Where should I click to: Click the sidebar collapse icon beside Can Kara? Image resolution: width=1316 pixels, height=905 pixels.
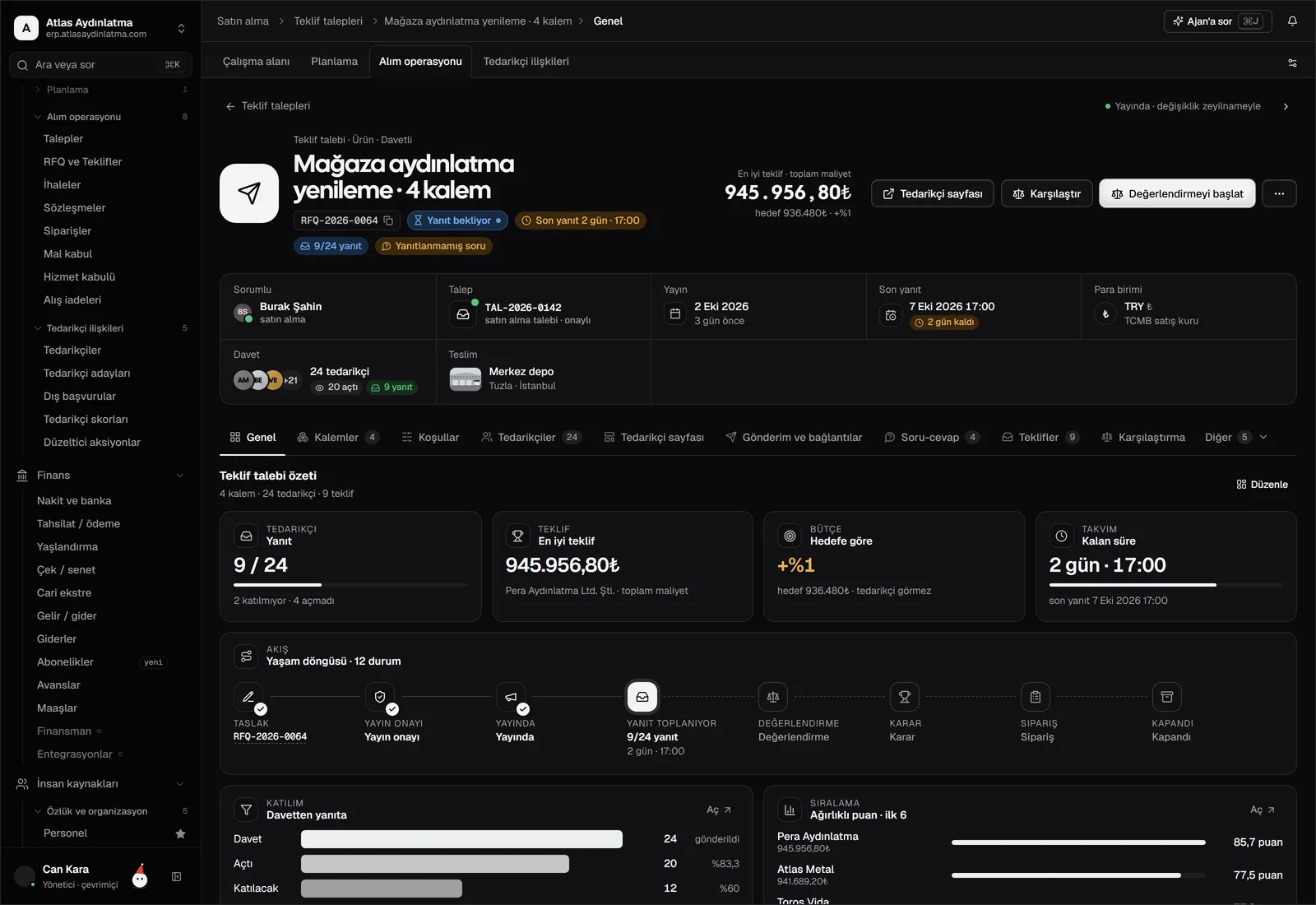[176, 877]
